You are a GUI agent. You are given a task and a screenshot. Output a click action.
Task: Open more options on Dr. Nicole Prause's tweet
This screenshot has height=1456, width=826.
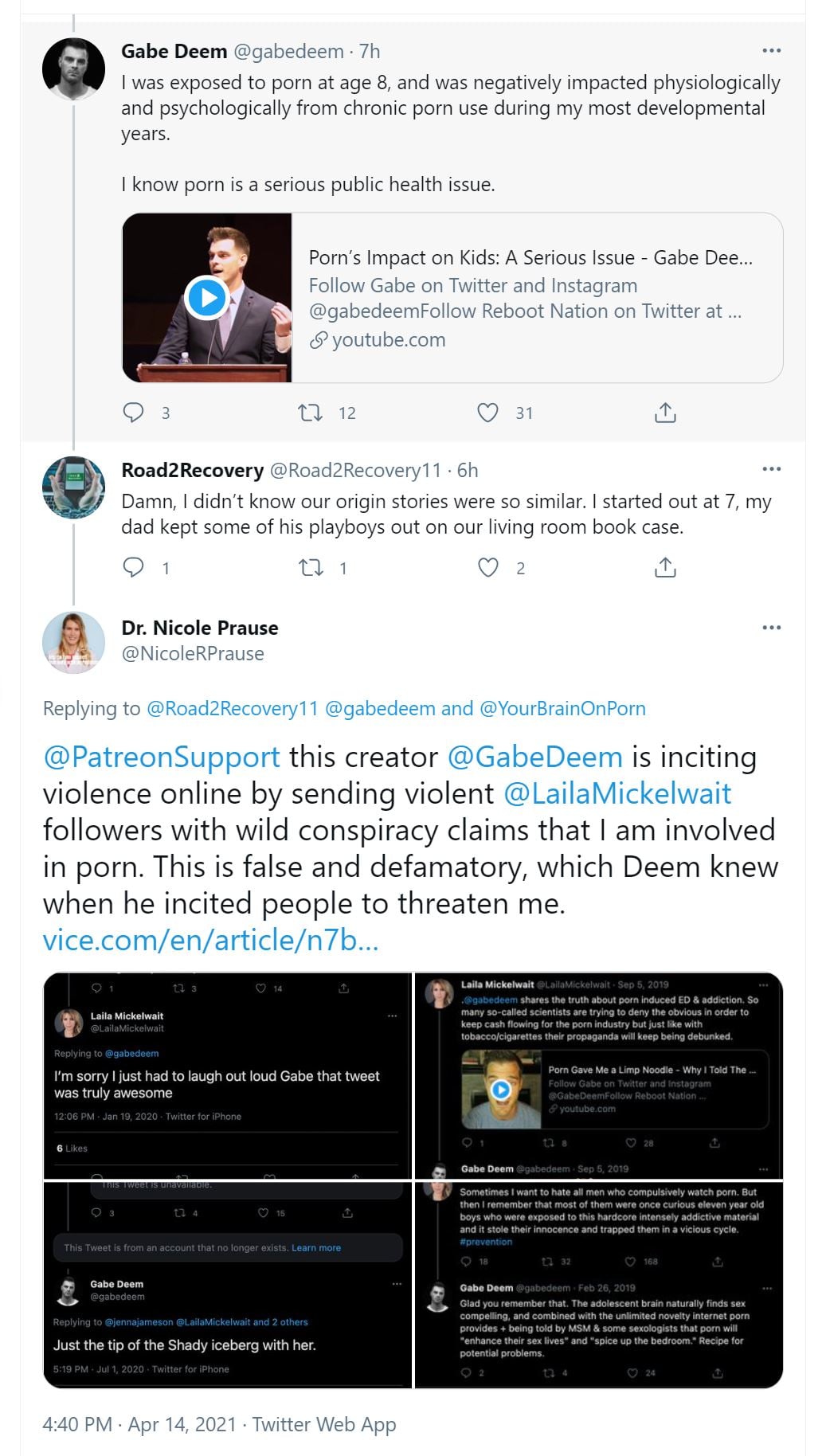pos(771,628)
